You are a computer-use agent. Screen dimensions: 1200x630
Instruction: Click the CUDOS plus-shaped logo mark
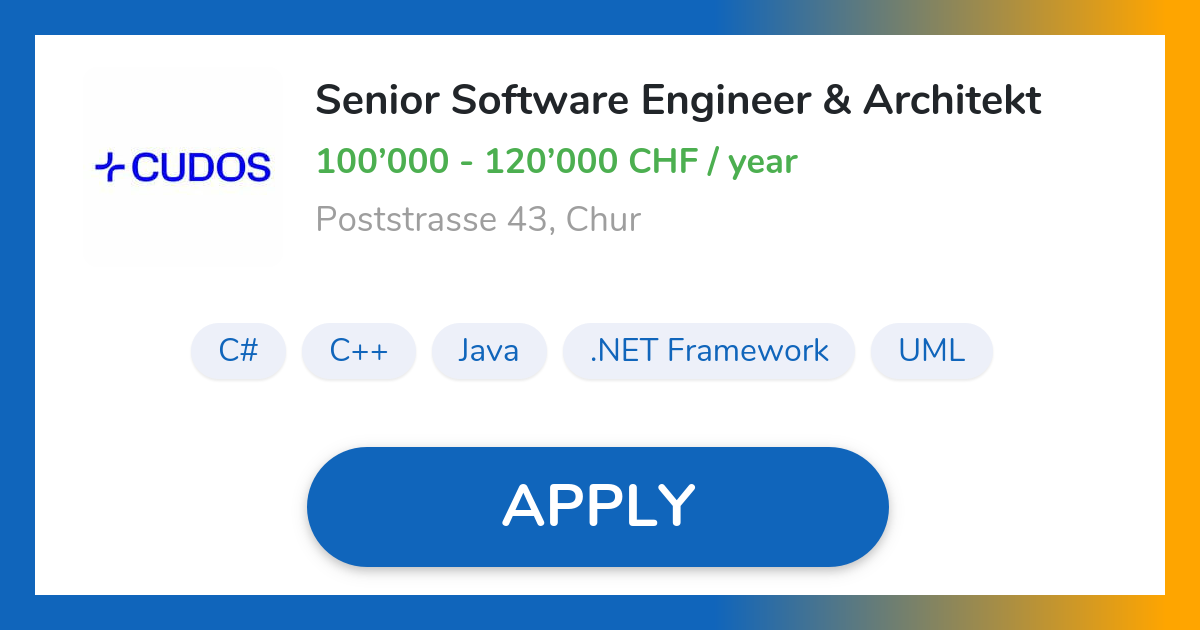coord(110,165)
